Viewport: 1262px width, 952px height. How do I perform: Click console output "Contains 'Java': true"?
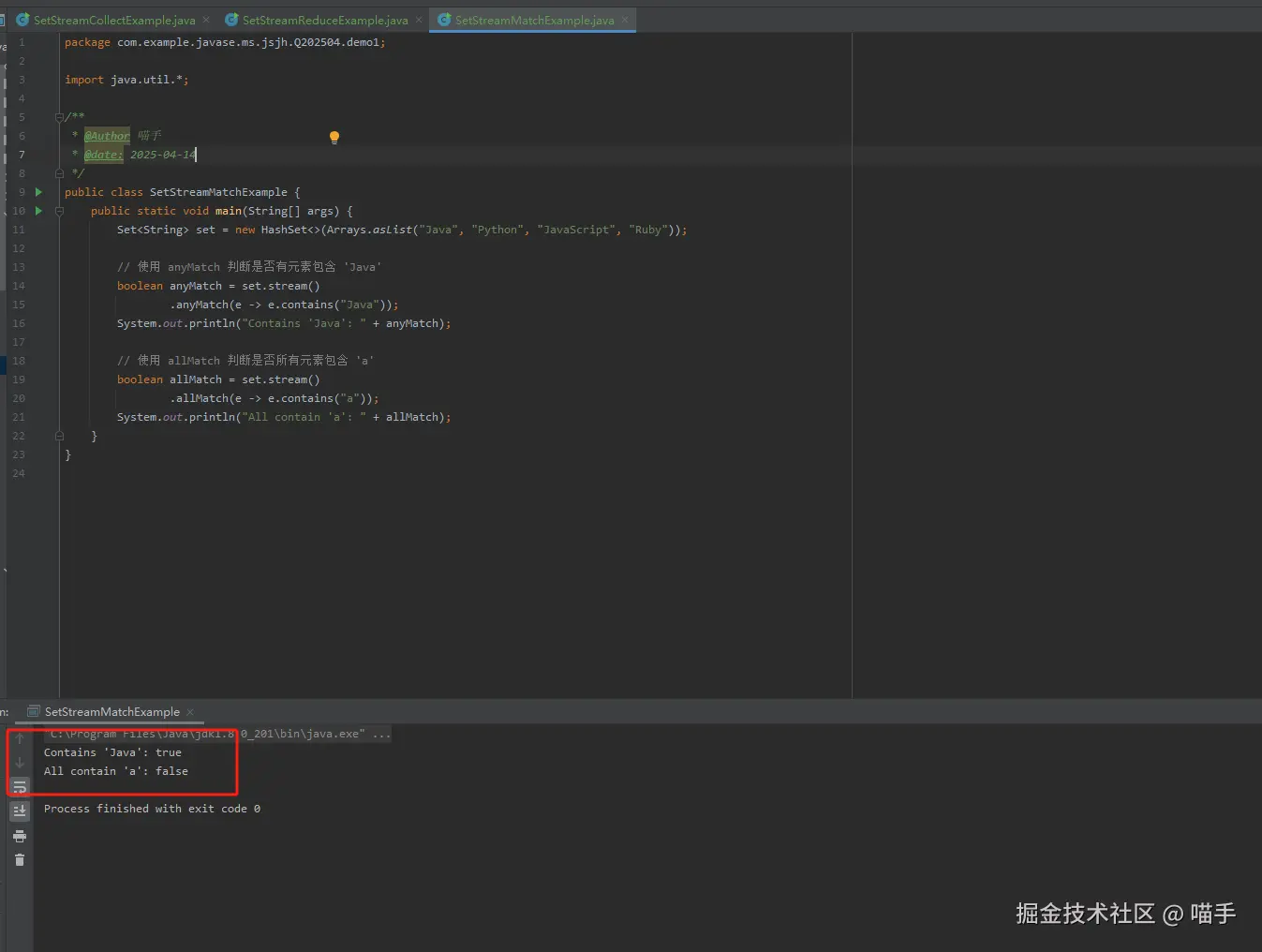click(x=112, y=752)
